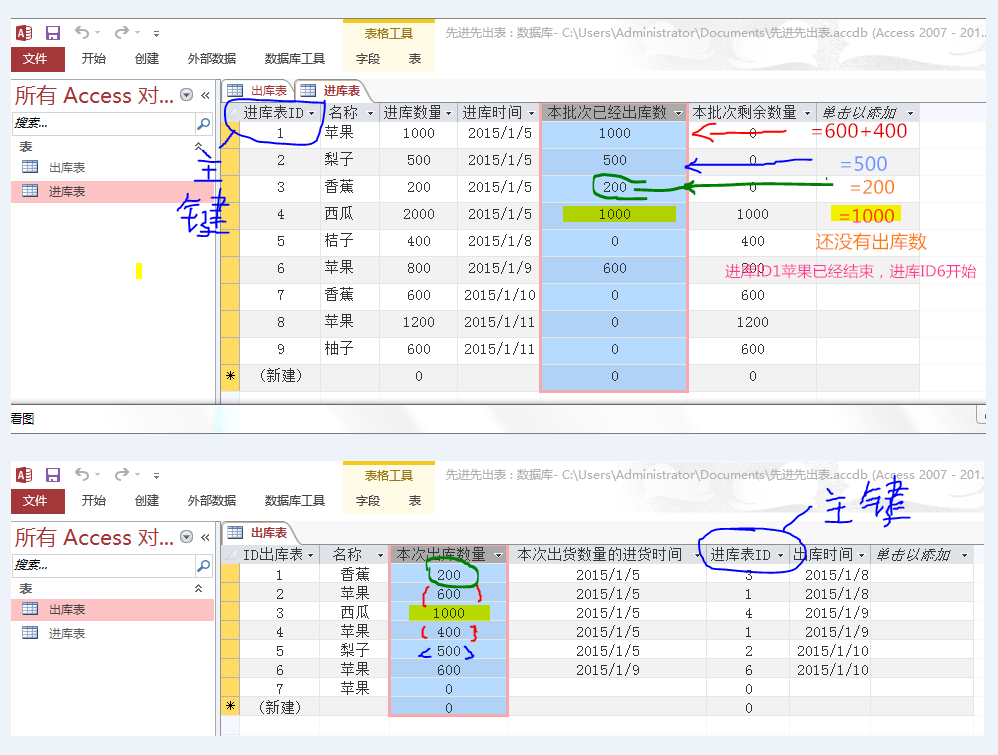Image resolution: width=998 pixels, height=755 pixels.
Task: Switch to the 出库表 tab in the upper window
Action: (x=259, y=90)
